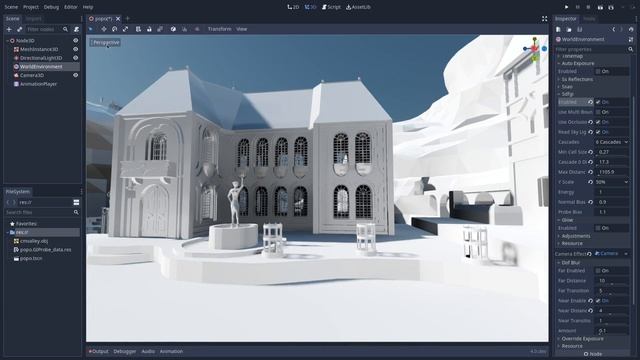Viewport: 640px width, 360px height.
Task: Click the viewport orientation gizmo
Action: (x=535, y=49)
